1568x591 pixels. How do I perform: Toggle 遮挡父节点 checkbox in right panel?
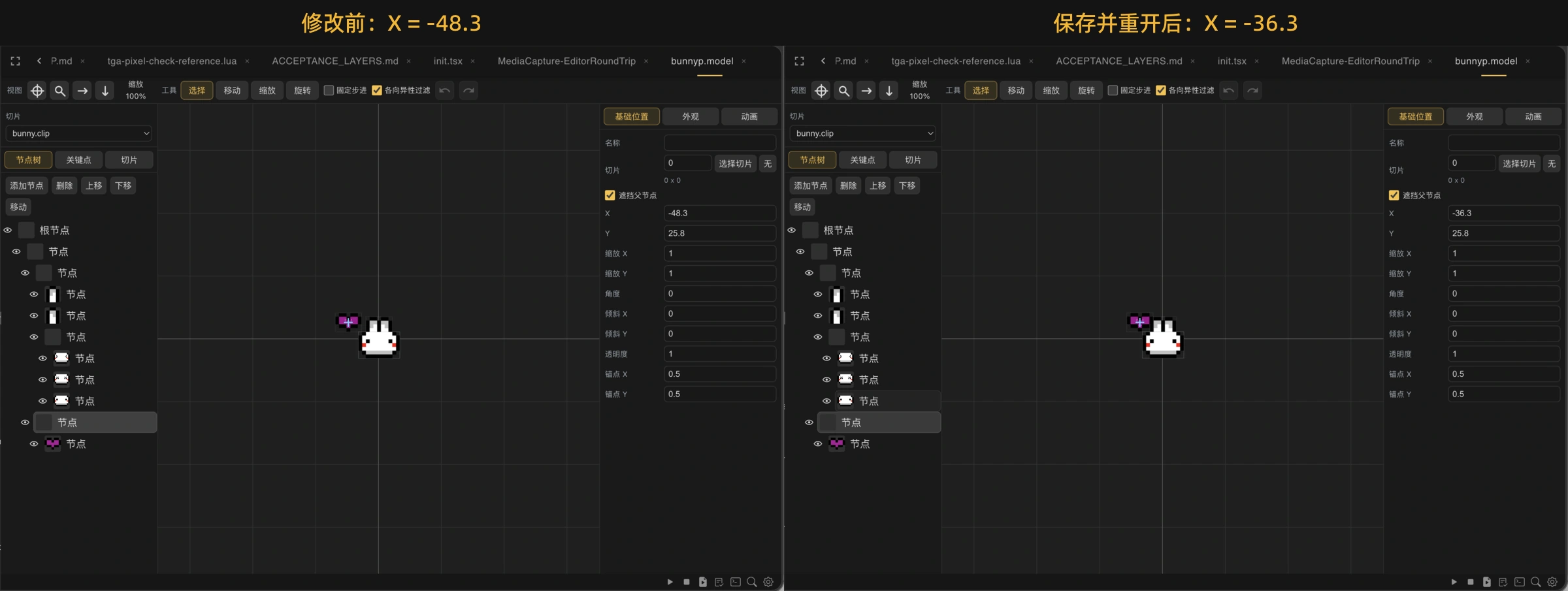point(1394,195)
